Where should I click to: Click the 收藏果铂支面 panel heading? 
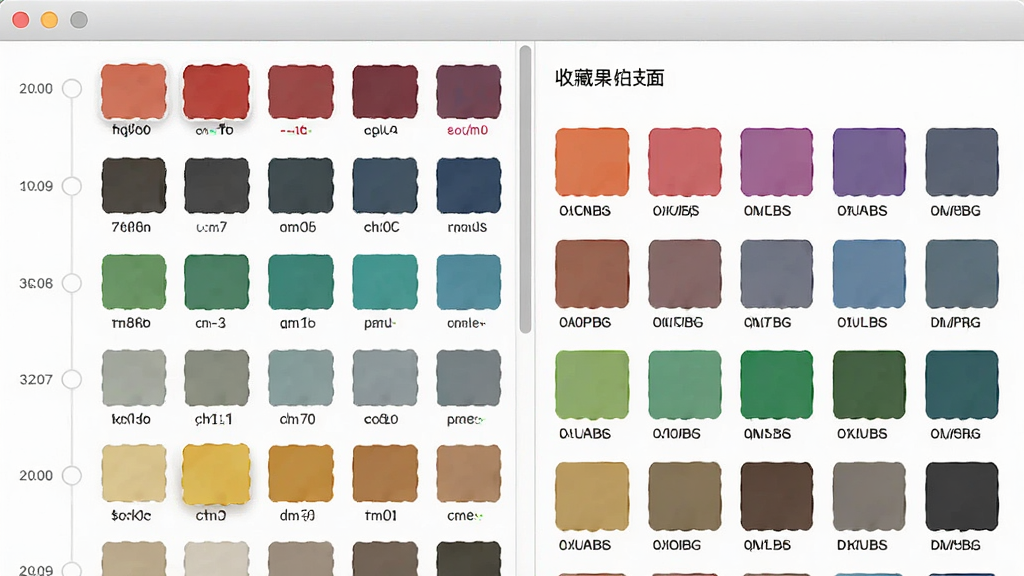click(x=609, y=78)
